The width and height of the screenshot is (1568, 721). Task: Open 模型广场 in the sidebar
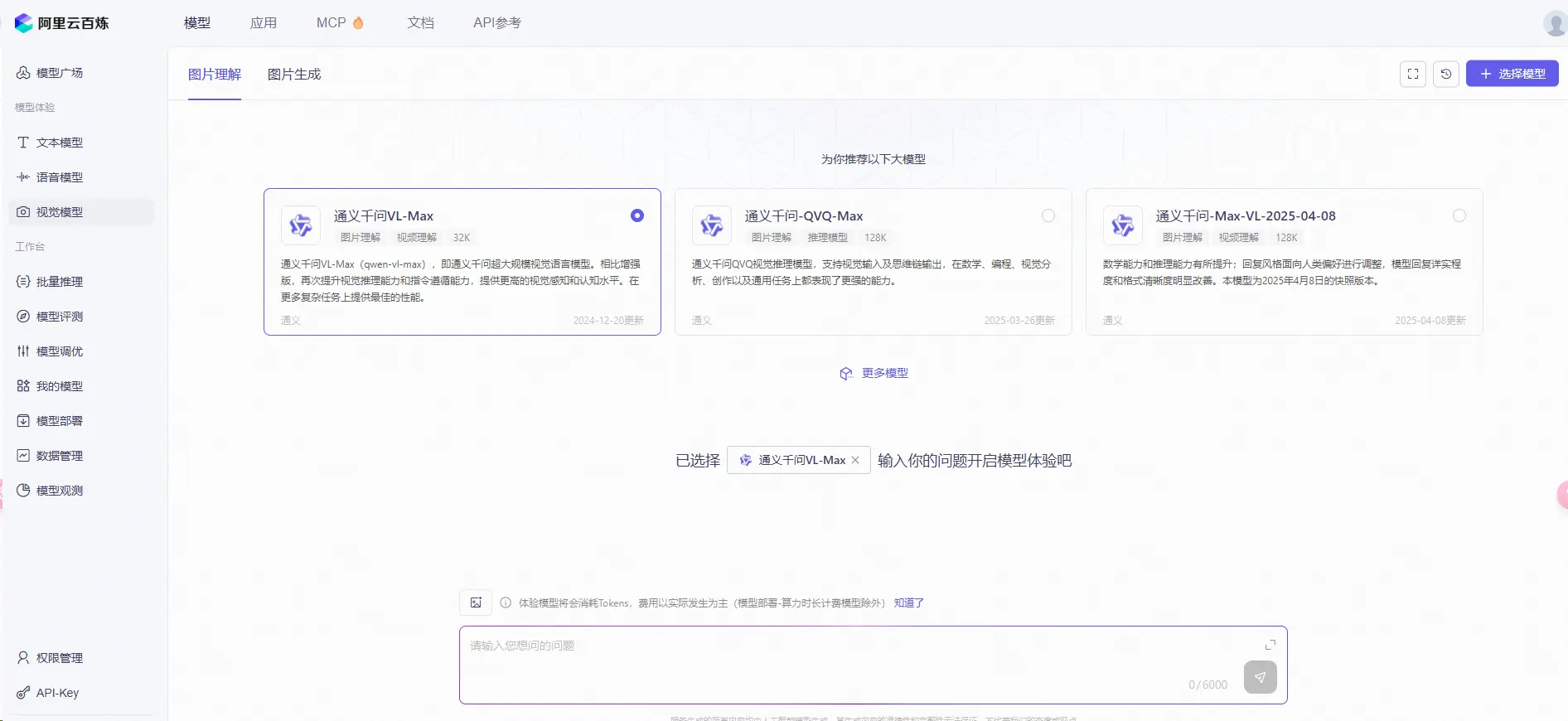click(81, 73)
